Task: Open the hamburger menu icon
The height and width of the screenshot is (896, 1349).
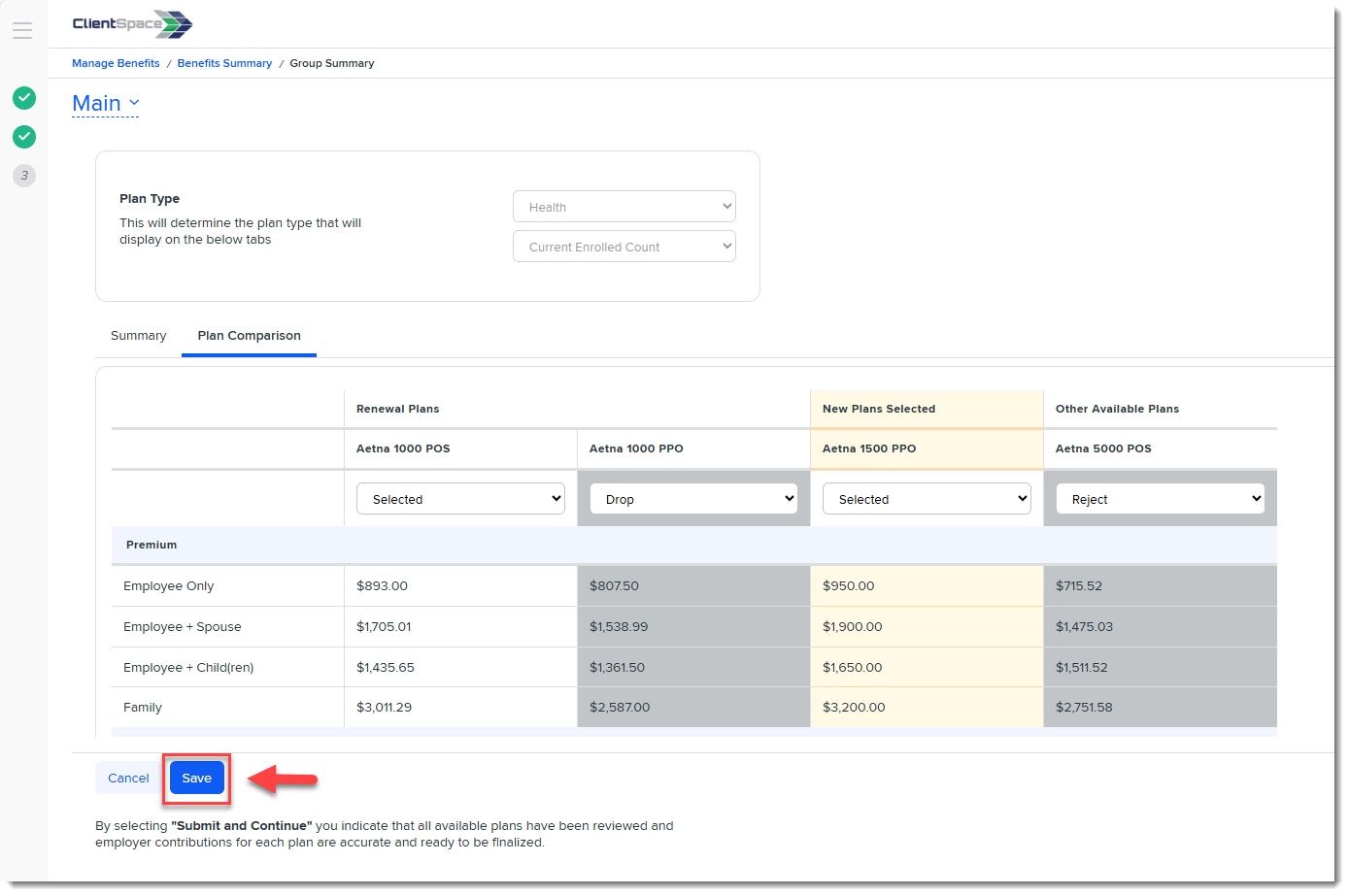Action: point(22,30)
